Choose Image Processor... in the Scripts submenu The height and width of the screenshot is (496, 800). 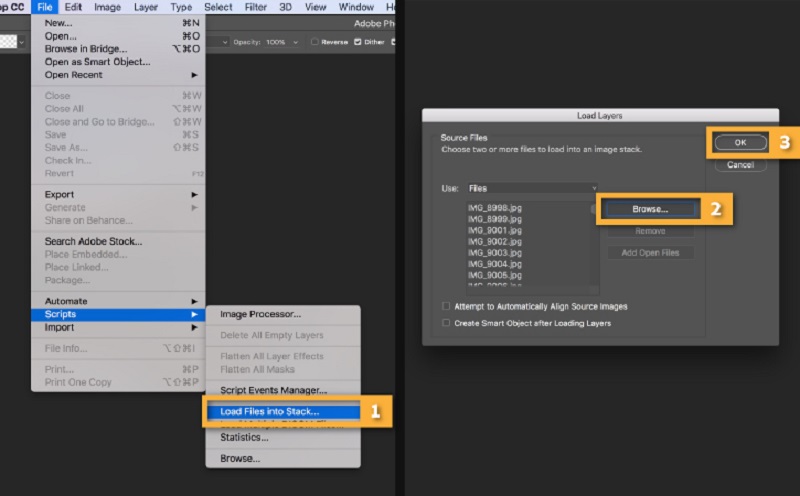pos(283,314)
